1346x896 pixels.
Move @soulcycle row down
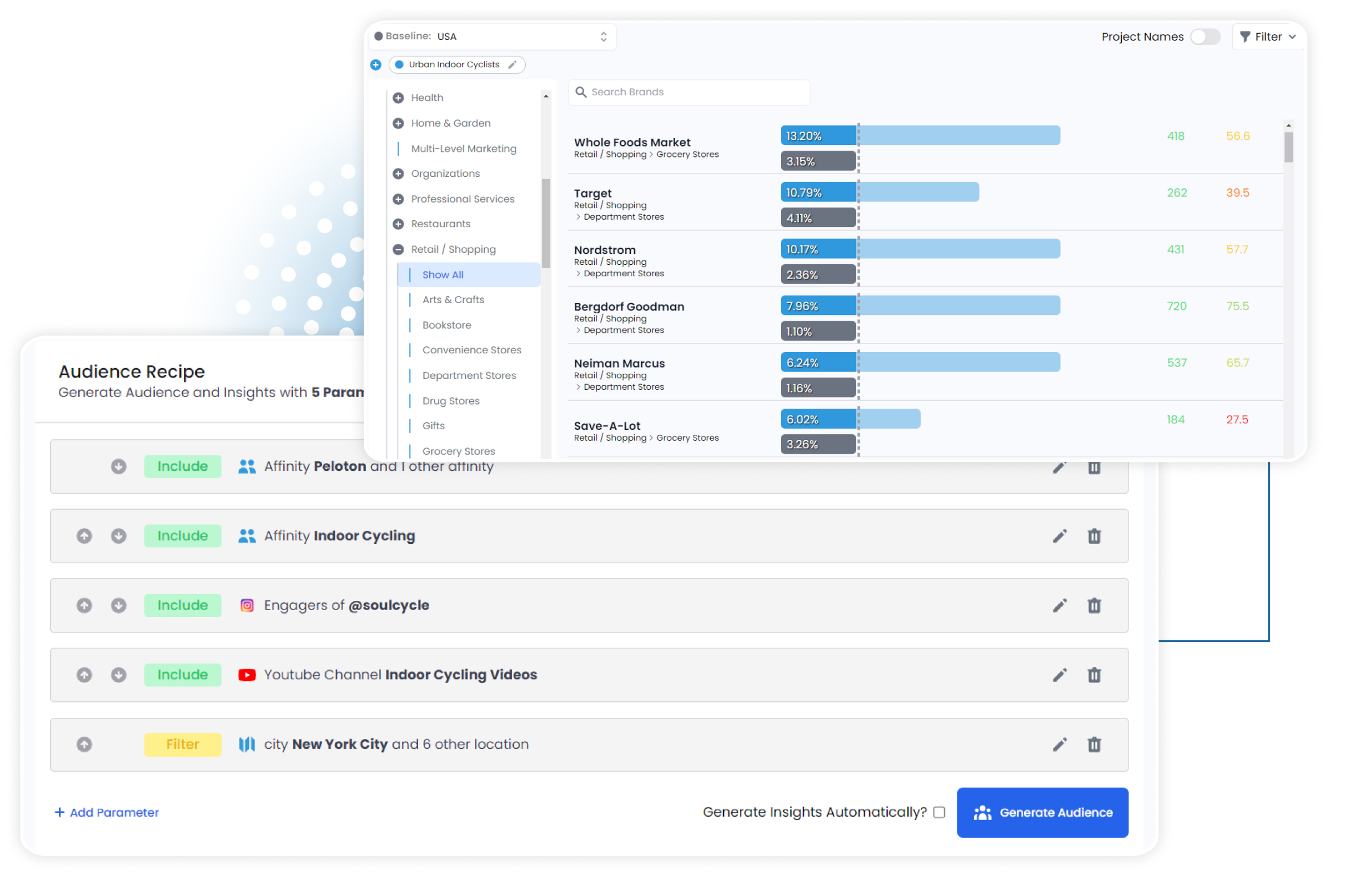pyautogui.click(x=118, y=605)
